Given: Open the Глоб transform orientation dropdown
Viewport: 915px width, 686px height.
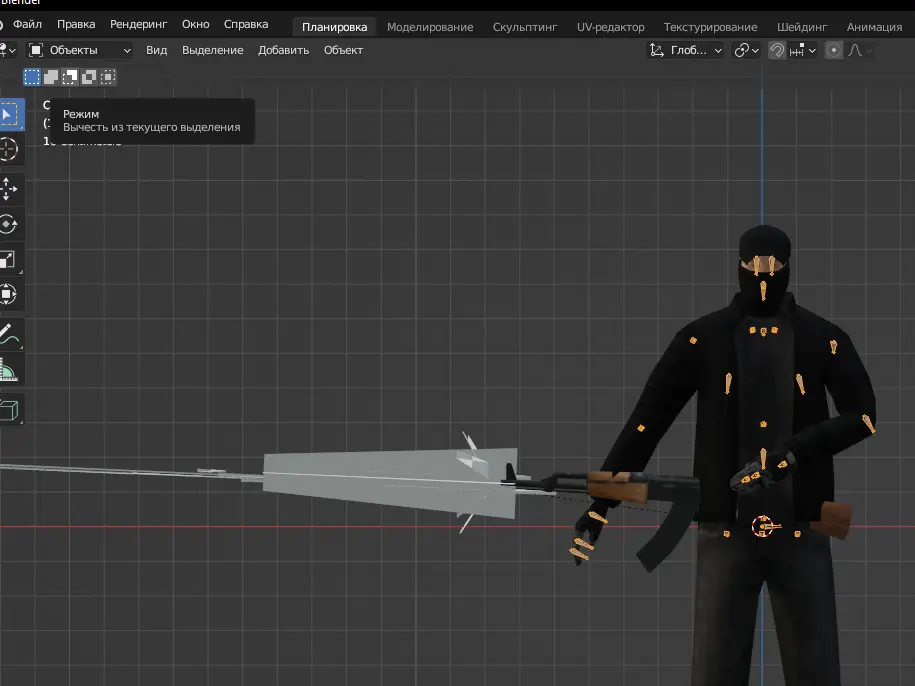Looking at the screenshot, I should click(x=685, y=50).
